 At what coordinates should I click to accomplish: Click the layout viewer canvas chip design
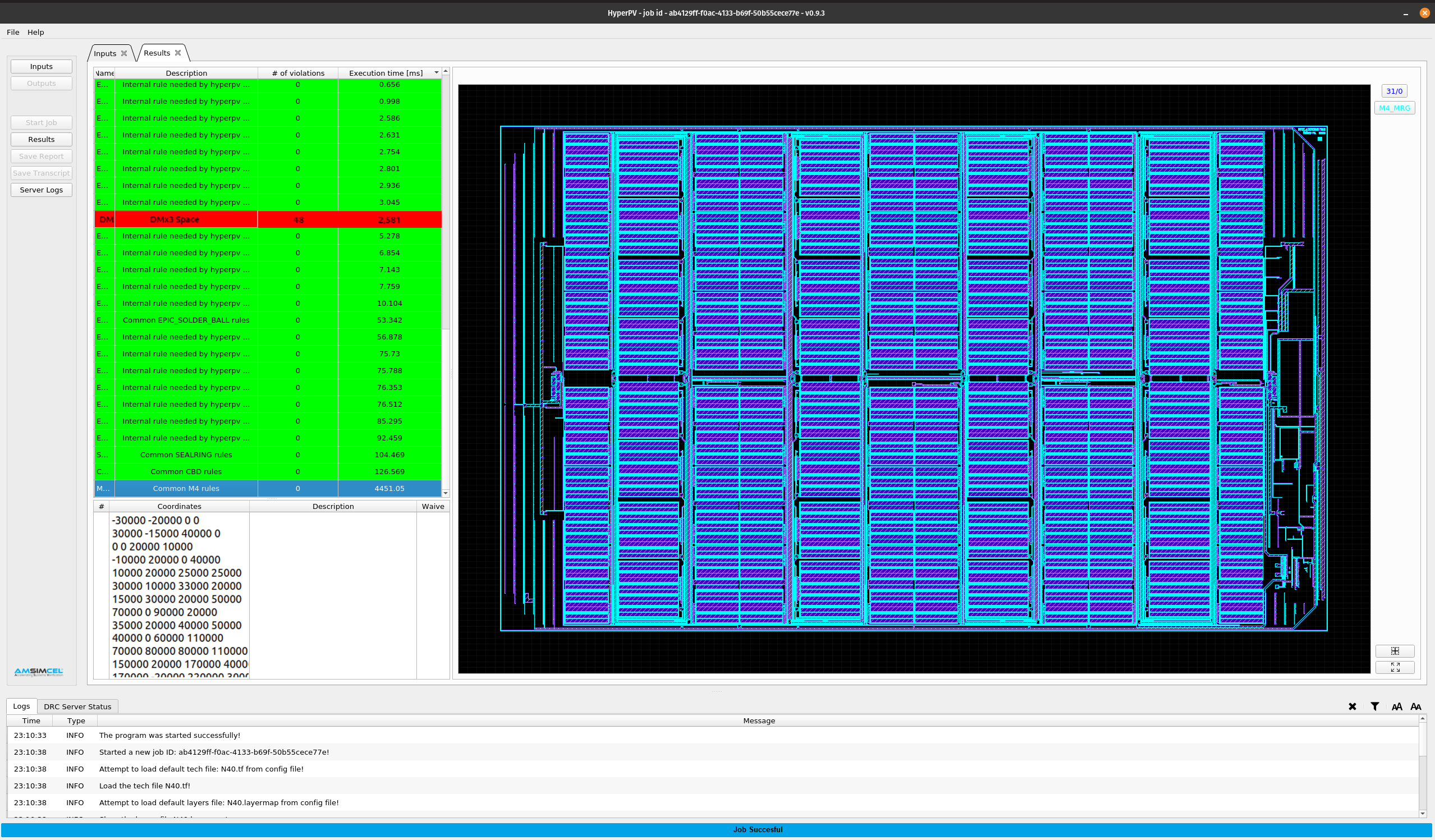914,379
